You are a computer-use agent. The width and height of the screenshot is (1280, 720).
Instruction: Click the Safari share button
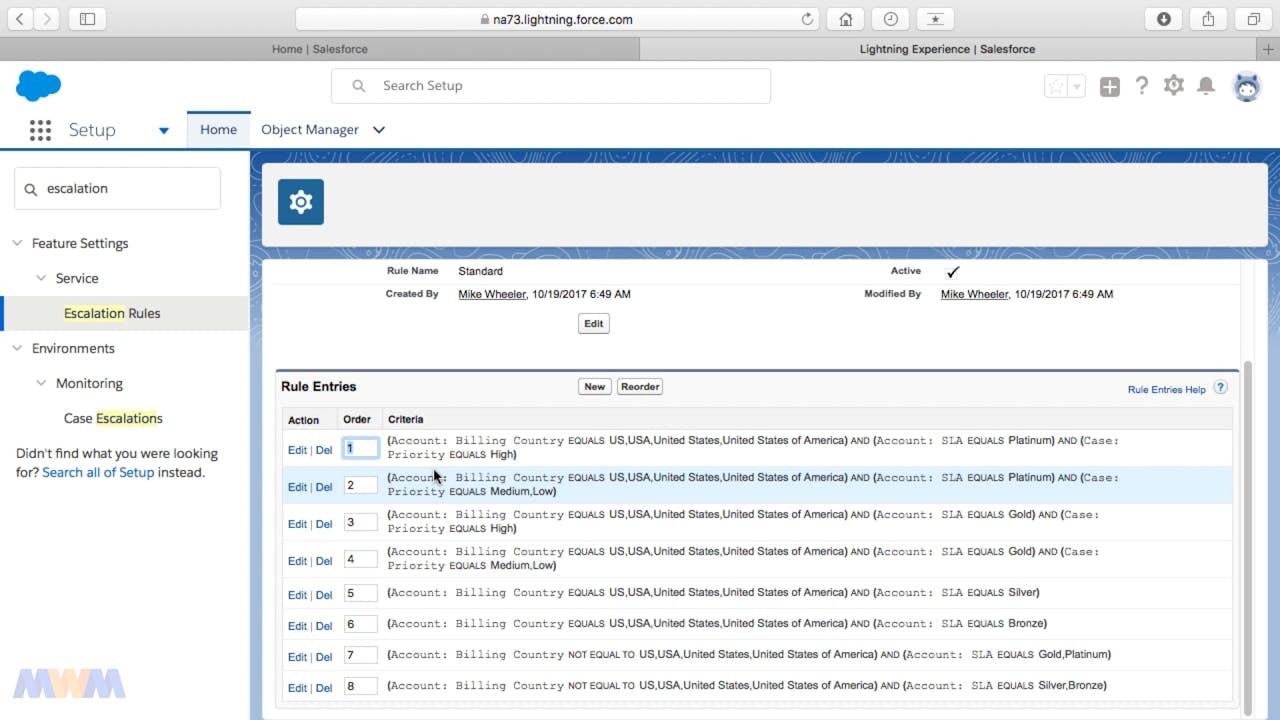pyautogui.click(x=1208, y=19)
